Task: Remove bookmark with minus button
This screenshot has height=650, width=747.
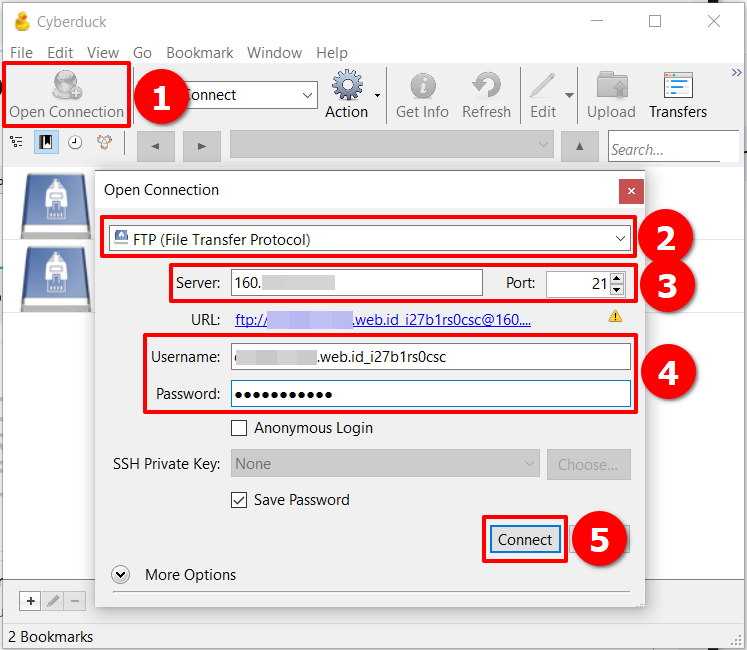Action: [x=75, y=601]
